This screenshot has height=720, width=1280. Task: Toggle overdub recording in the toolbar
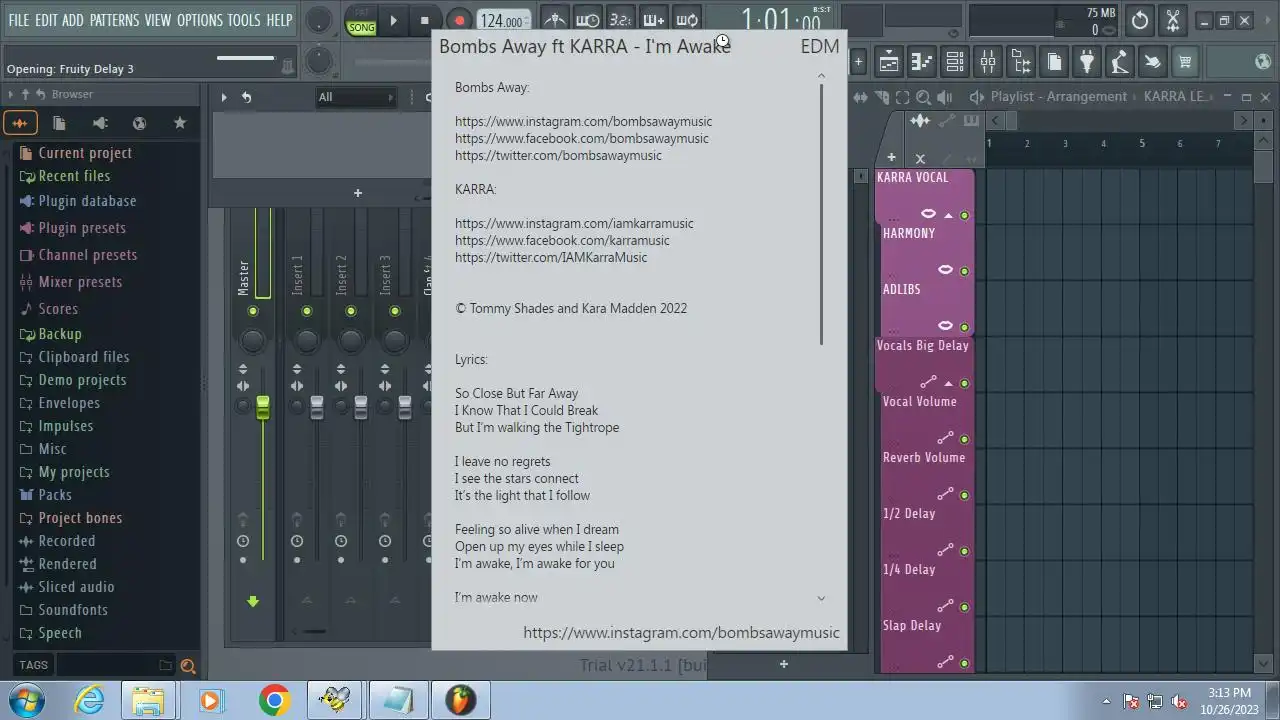tap(653, 20)
